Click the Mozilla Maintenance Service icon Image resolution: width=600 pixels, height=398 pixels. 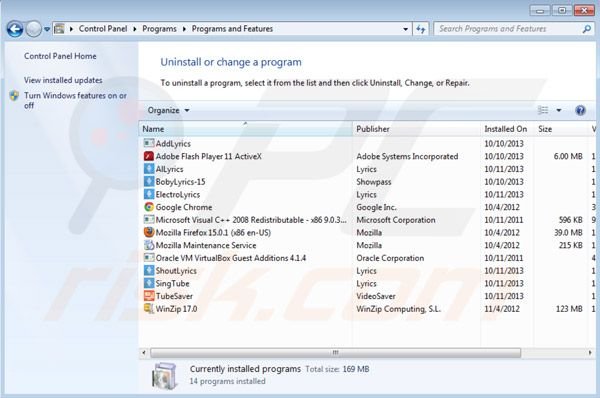pos(148,245)
